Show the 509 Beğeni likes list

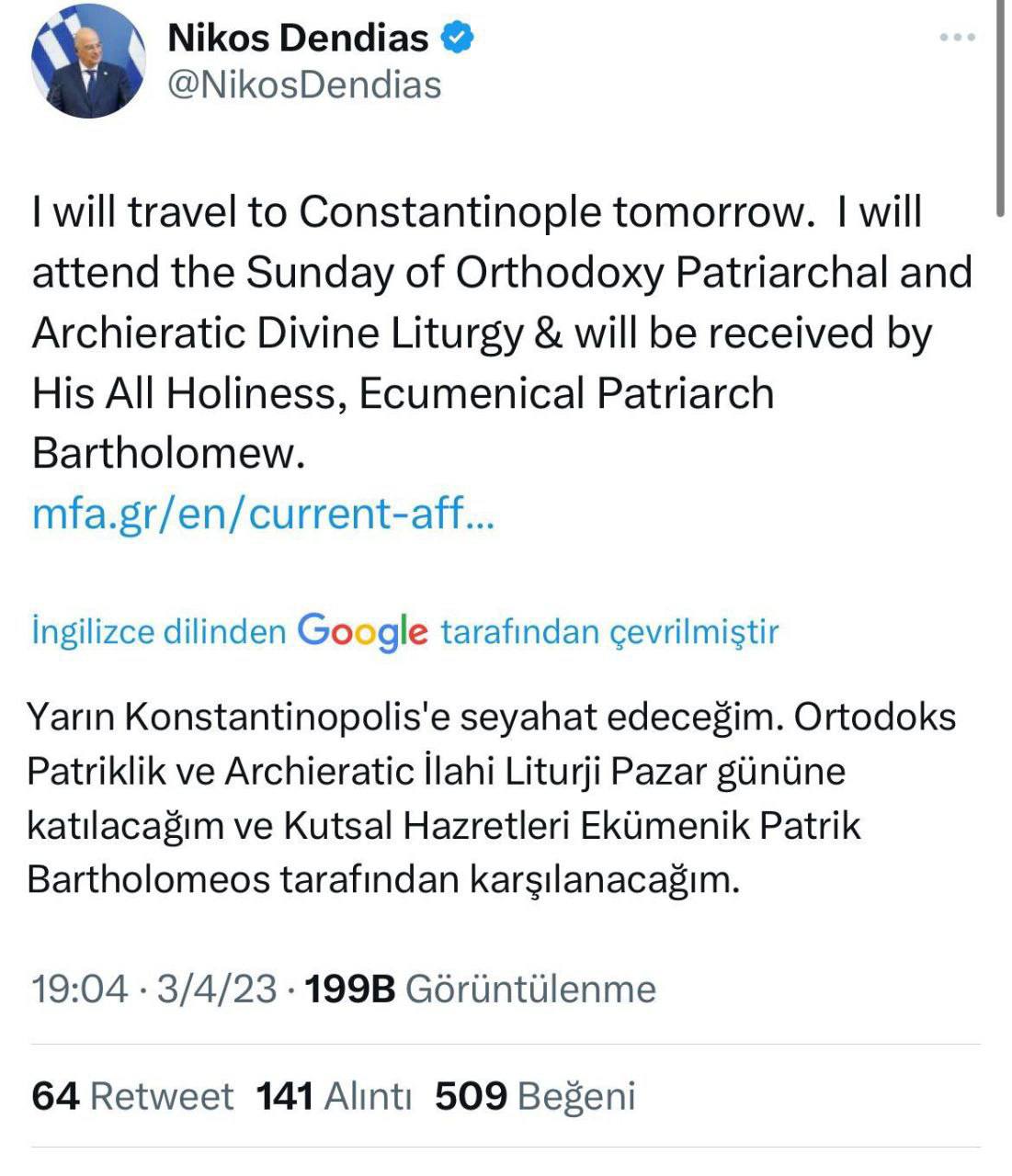click(535, 1096)
